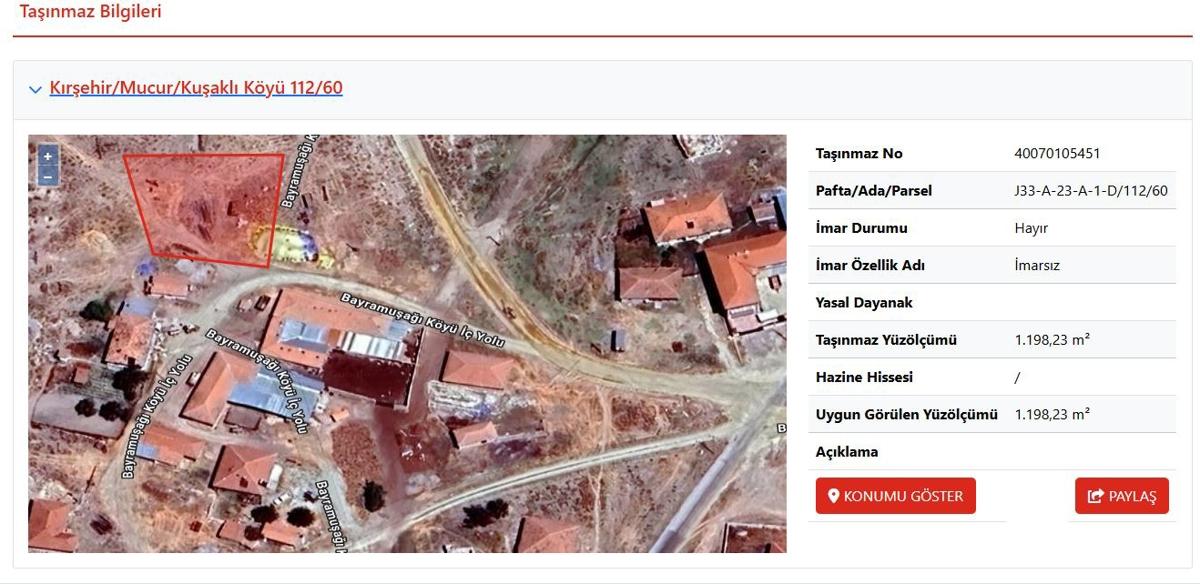The height and width of the screenshot is (584, 1200).
Task: Click the Taşınmaz Bilgileri section heading
Action: [91, 12]
